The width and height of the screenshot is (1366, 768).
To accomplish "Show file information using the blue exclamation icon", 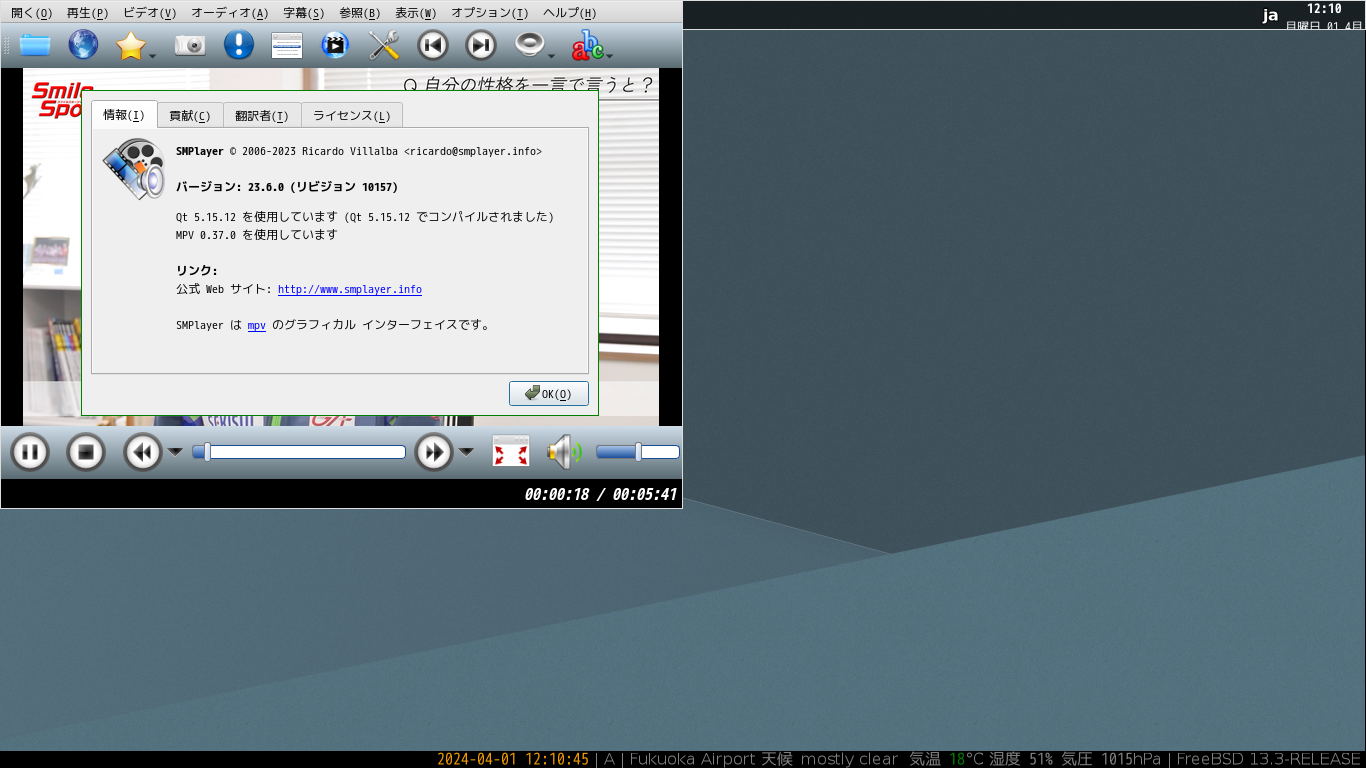I will tap(238, 45).
